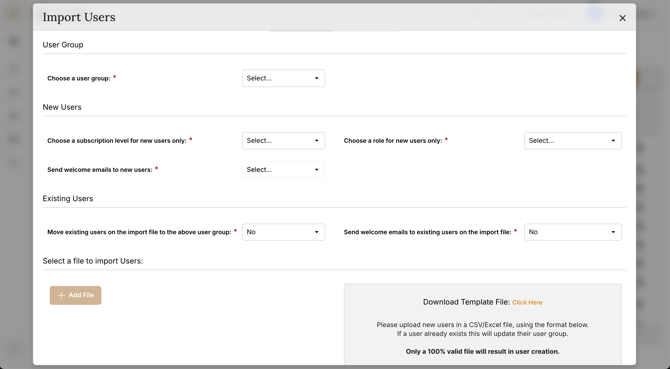Click 'Choose a user group:' label
This screenshot has height=369, width=670.
pos(79,78)
